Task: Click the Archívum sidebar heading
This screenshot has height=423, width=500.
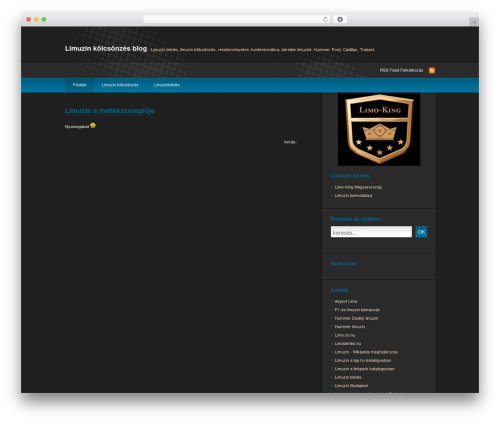Action: pos(343,264)
